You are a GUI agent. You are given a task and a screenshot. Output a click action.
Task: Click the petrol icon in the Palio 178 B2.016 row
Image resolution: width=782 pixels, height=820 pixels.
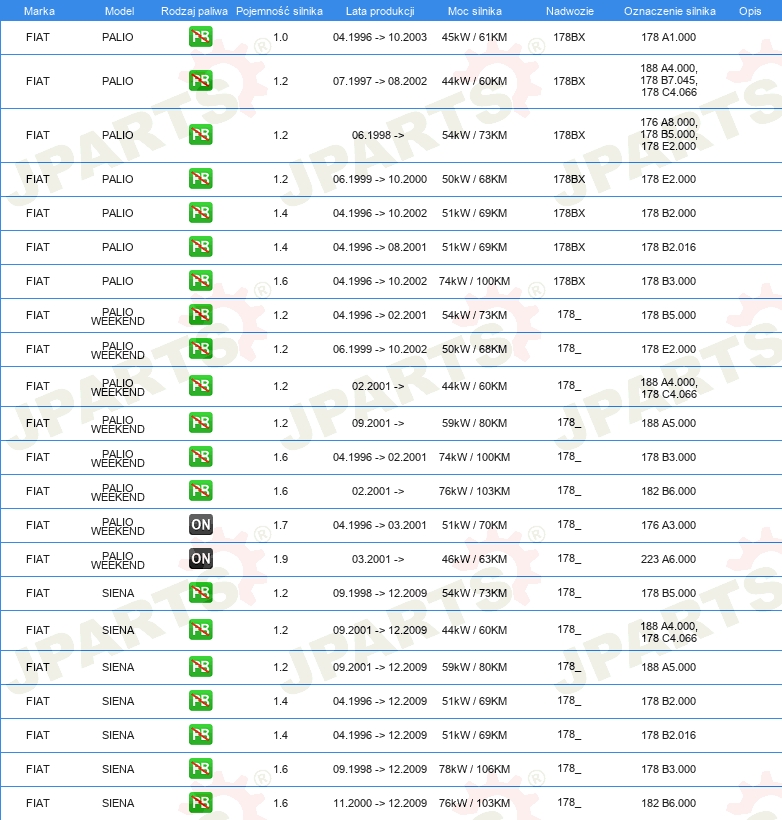pyautogui.click(x=200, y=246)
